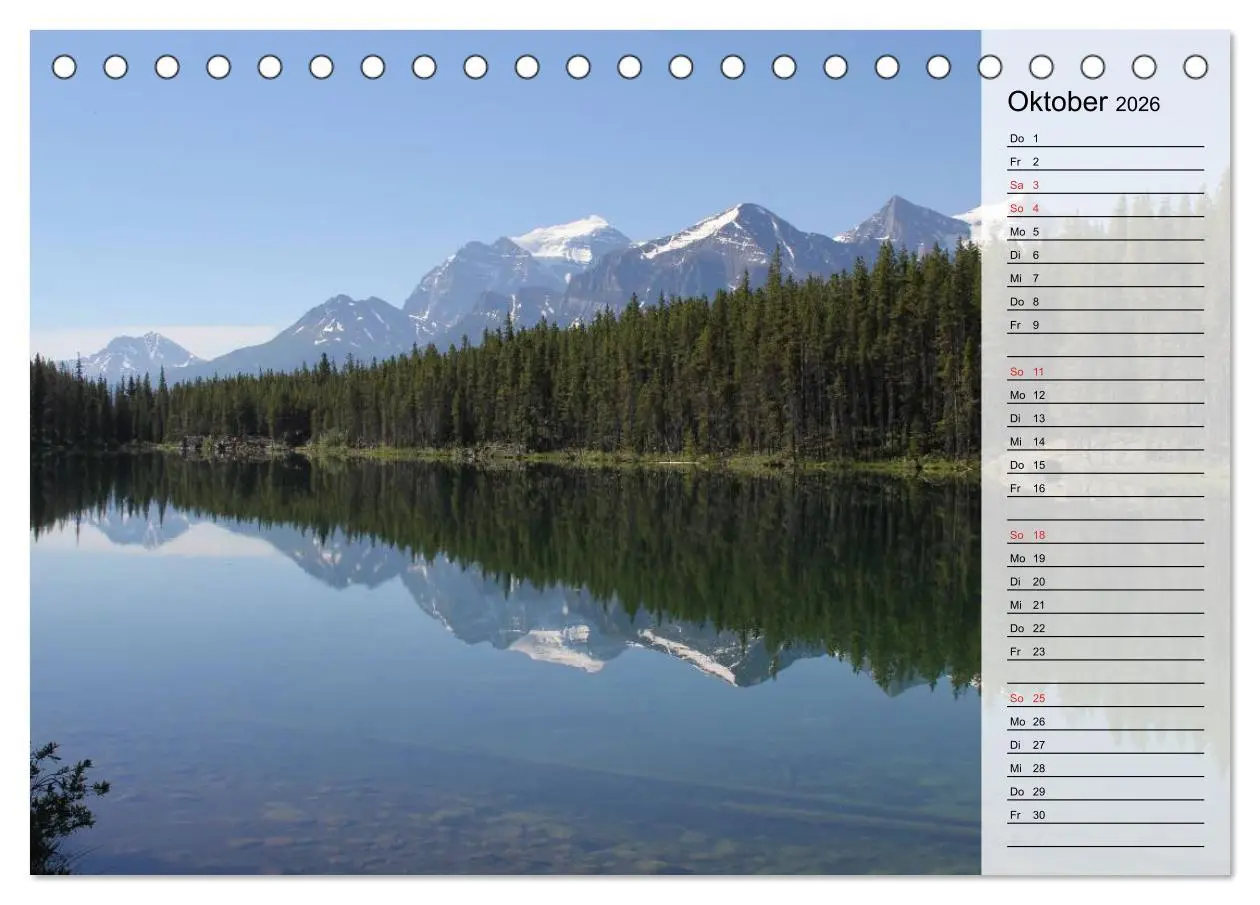This screenshot has height=905, width=1260.
Task: Choose the "Di 6" day line
Action: click(x=1105, y=255)
